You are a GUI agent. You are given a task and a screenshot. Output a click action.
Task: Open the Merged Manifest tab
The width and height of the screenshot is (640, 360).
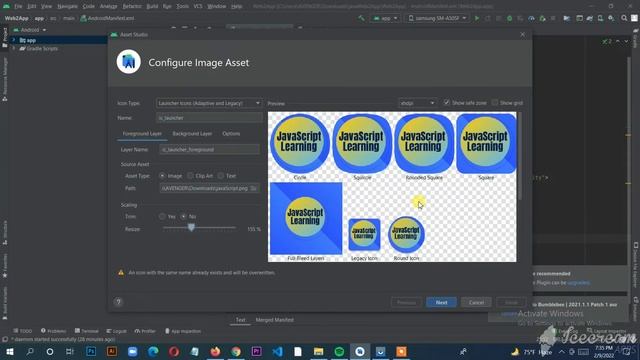[x=275, y=320]
